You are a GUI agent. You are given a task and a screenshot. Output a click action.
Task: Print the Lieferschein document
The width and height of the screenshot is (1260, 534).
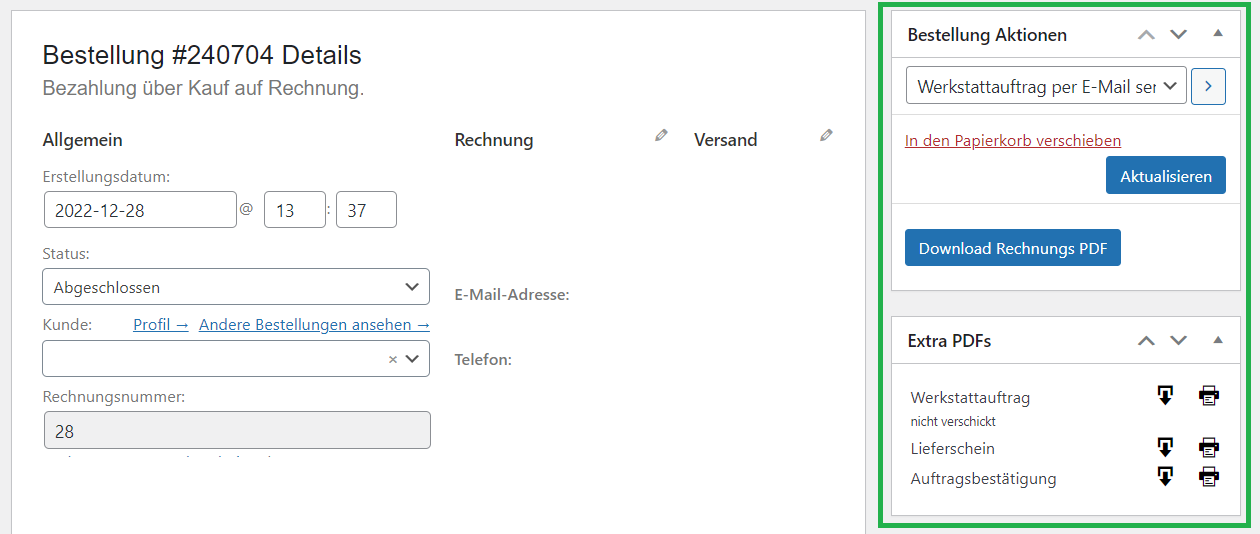pos(1209,447)
